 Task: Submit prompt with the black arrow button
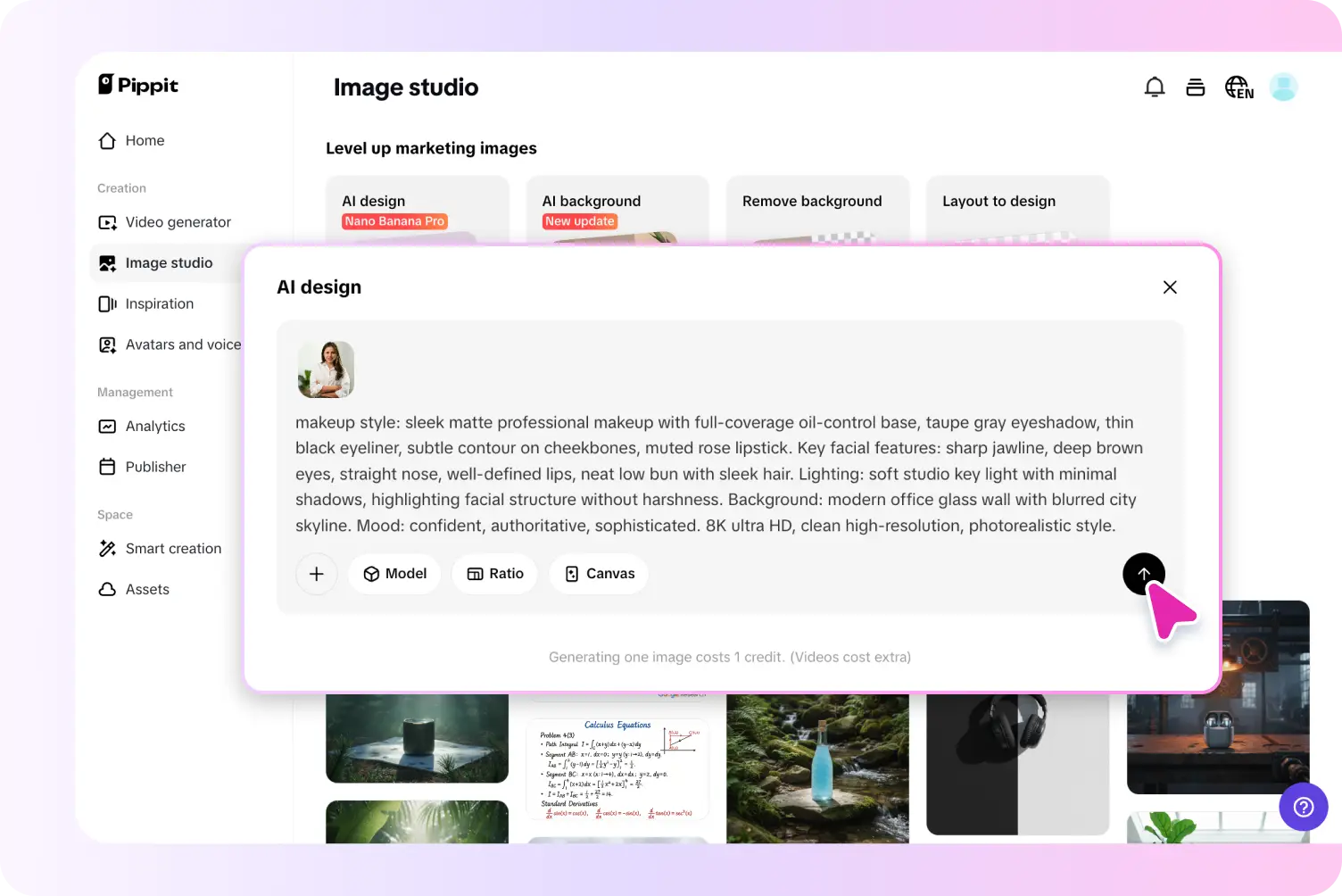(1144, 574)
